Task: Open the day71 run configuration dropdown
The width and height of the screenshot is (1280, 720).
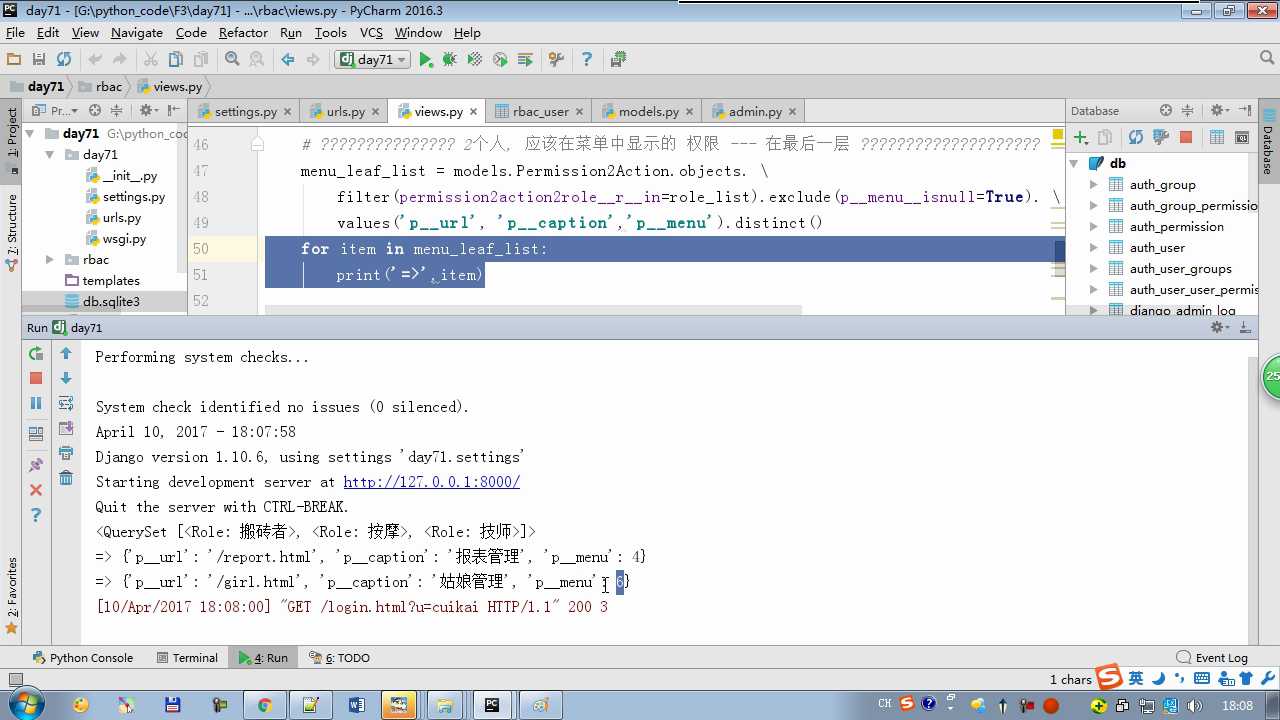Action: [374, 60]
